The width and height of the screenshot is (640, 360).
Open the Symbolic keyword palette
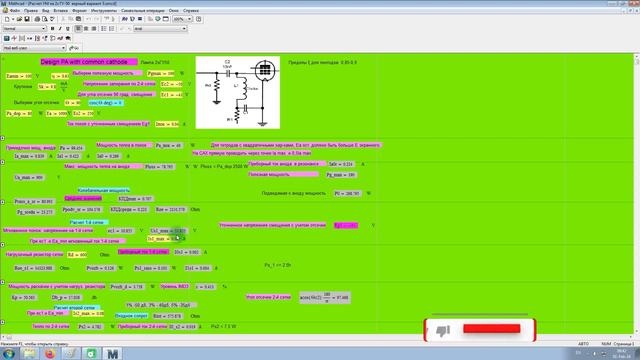coord(68,38)
